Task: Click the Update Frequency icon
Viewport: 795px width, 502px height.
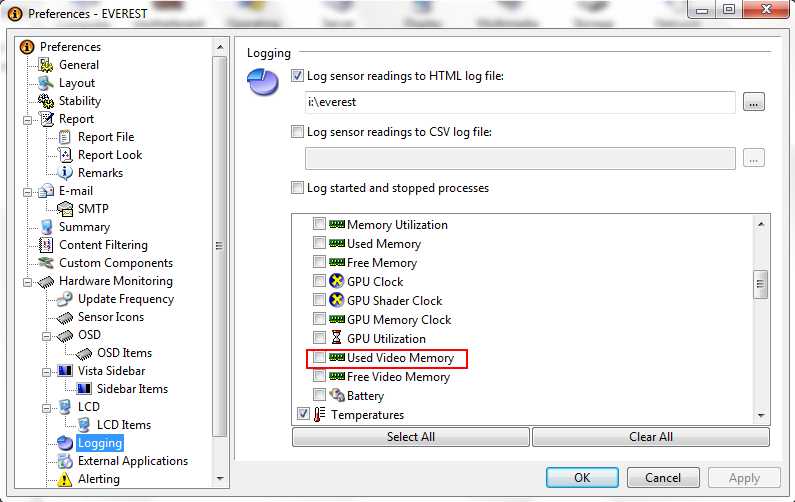Action: pos(65,299)
